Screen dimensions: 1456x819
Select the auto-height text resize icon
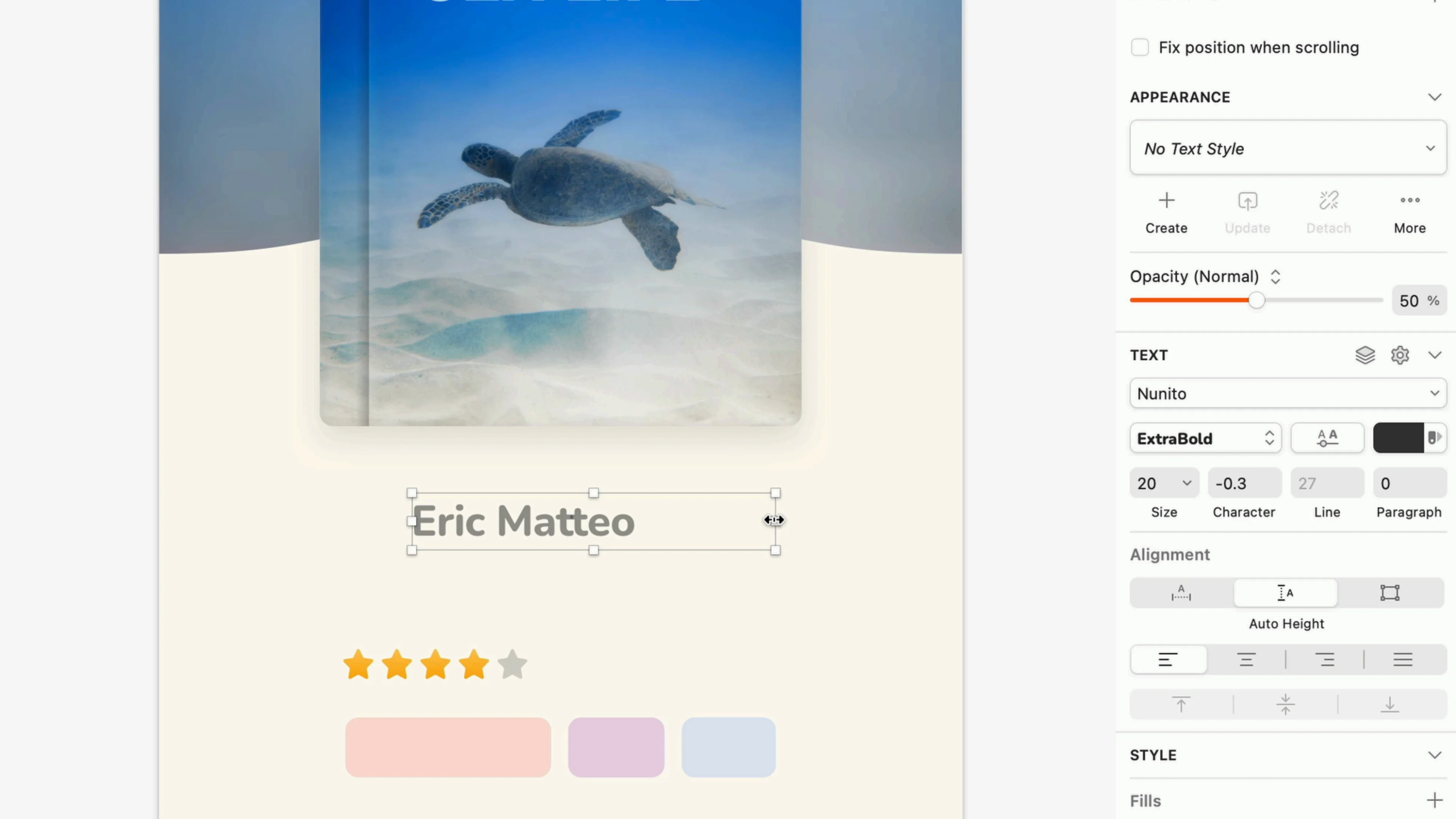pos(1286,592)
